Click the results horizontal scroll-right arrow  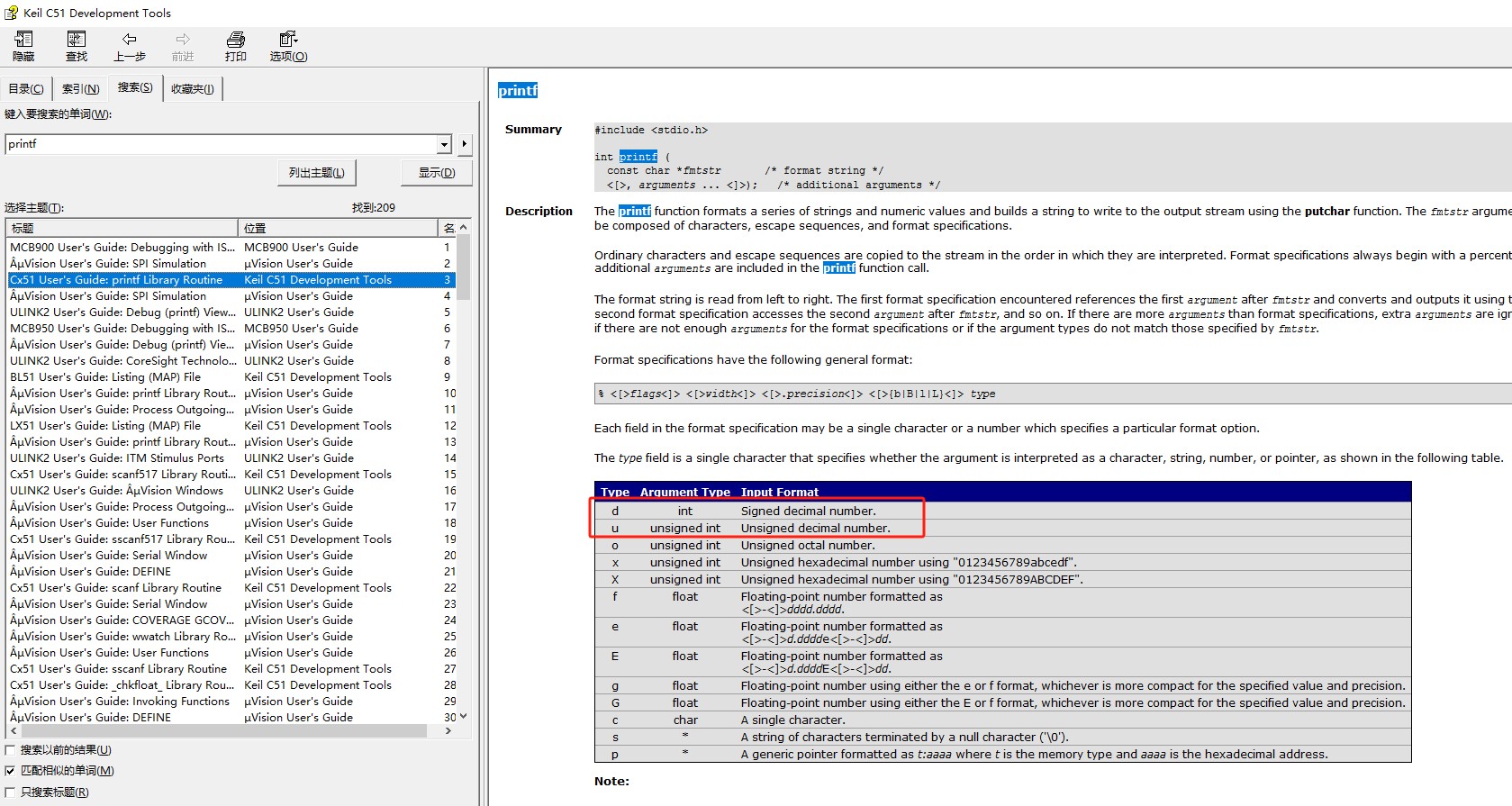pos(448,731)
